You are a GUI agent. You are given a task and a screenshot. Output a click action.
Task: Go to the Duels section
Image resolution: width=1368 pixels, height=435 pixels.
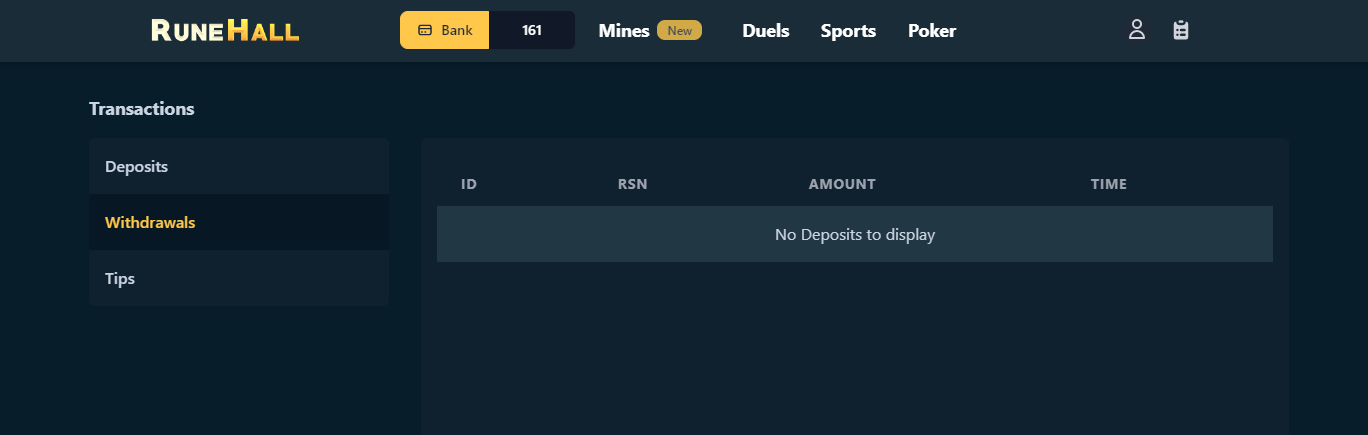click(765, 31)
